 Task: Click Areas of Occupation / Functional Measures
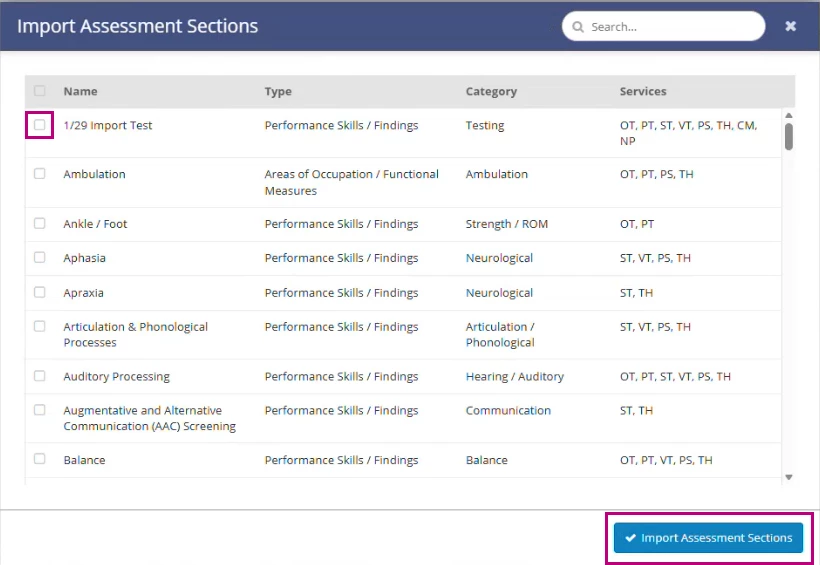[x=351, y=182]
